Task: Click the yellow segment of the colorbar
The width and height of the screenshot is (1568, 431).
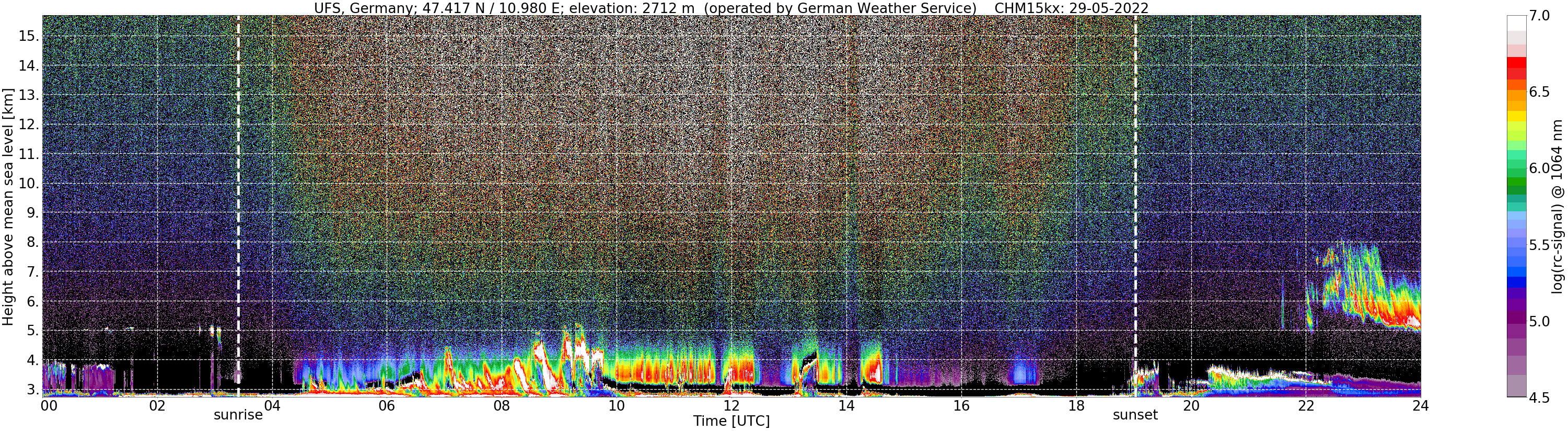Action: (1516, 116)
